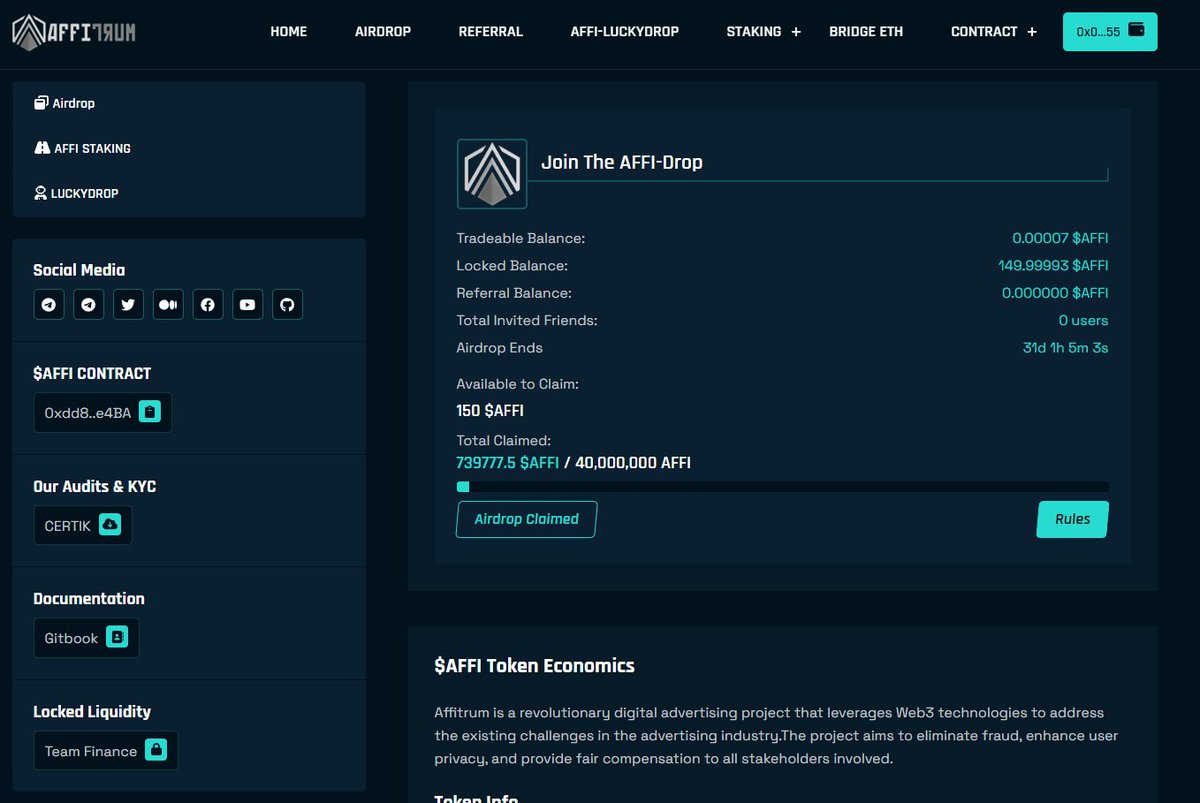Open the Airdrop page from the top navbar

coord(383,32)
